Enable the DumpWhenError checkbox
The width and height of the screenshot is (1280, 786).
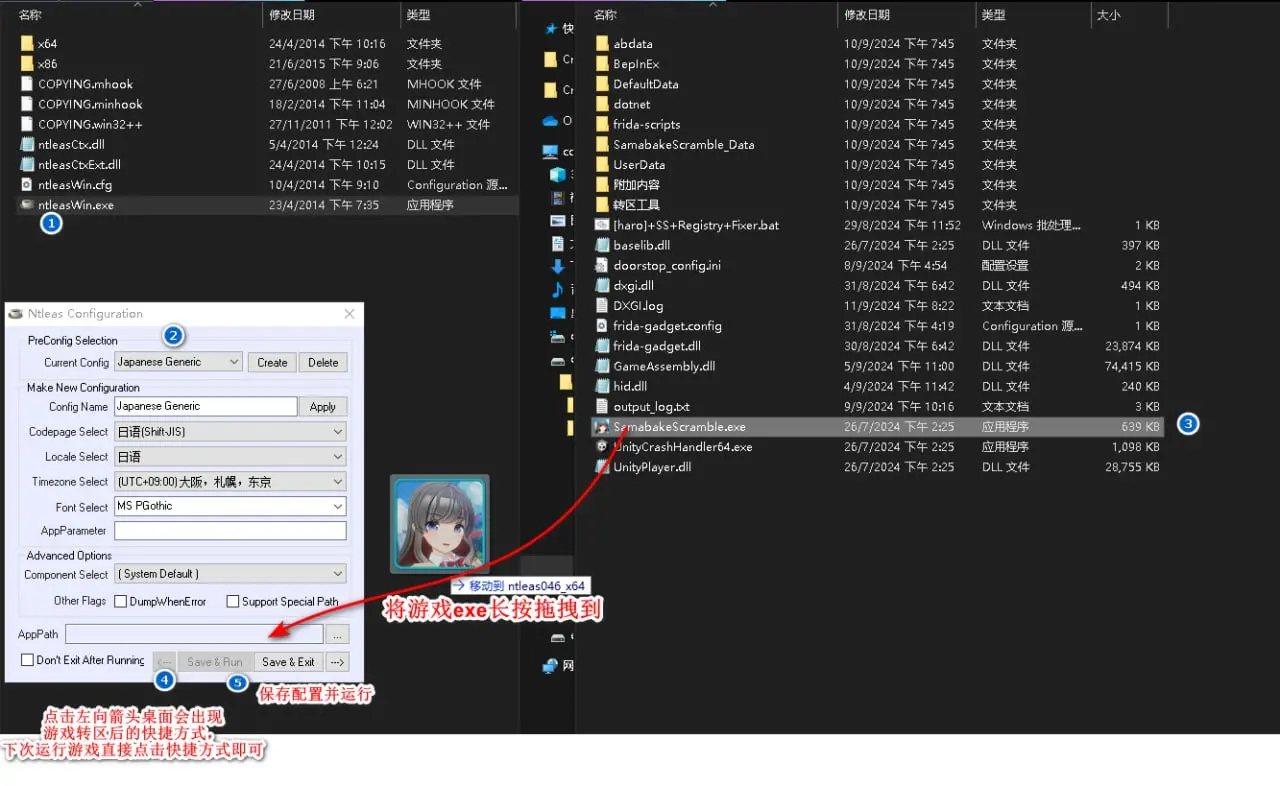click(x=121, y=602)
